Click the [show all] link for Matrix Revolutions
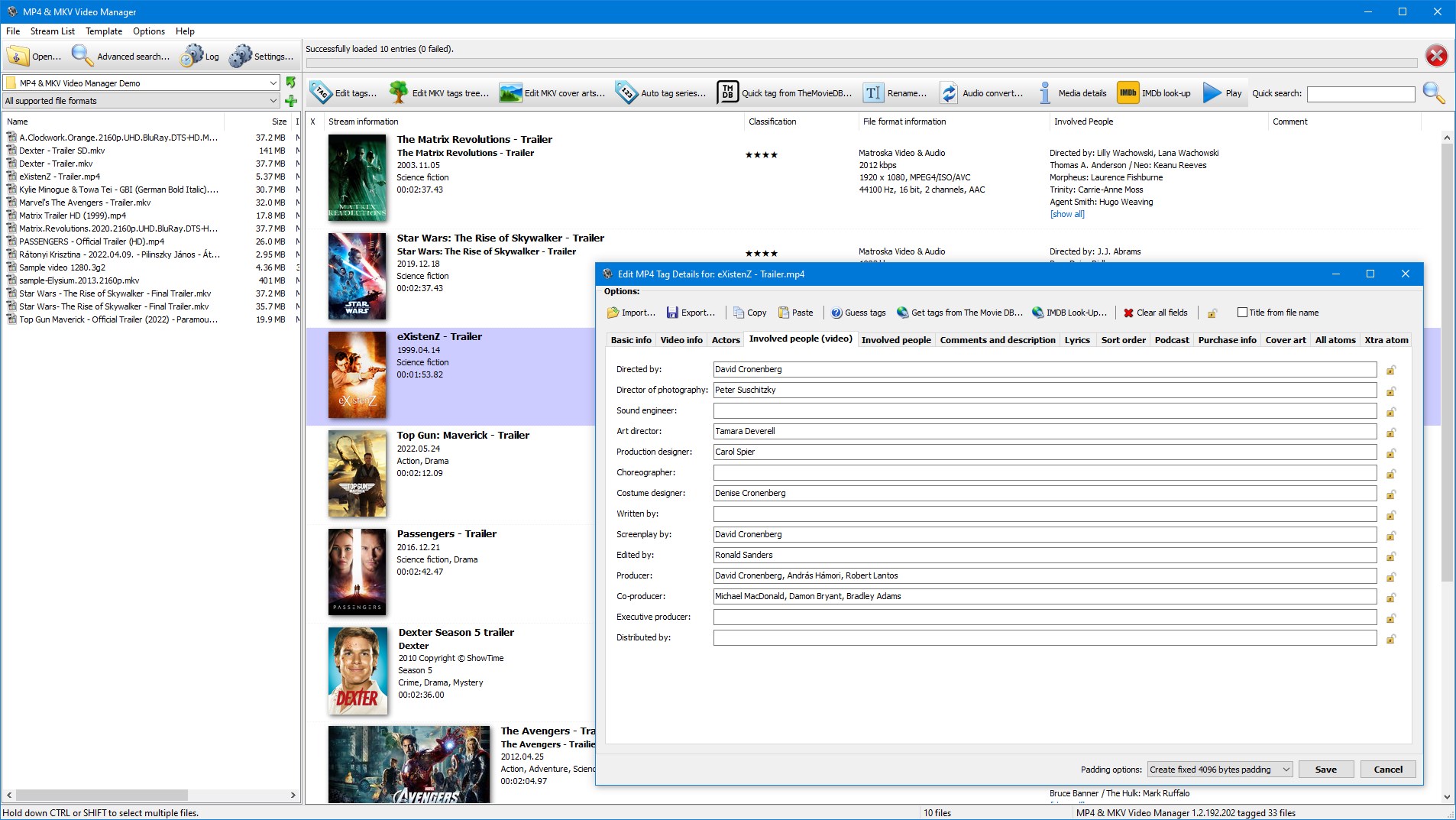This screenshot has width=1456, height=820. click(x=1067, y=214)
